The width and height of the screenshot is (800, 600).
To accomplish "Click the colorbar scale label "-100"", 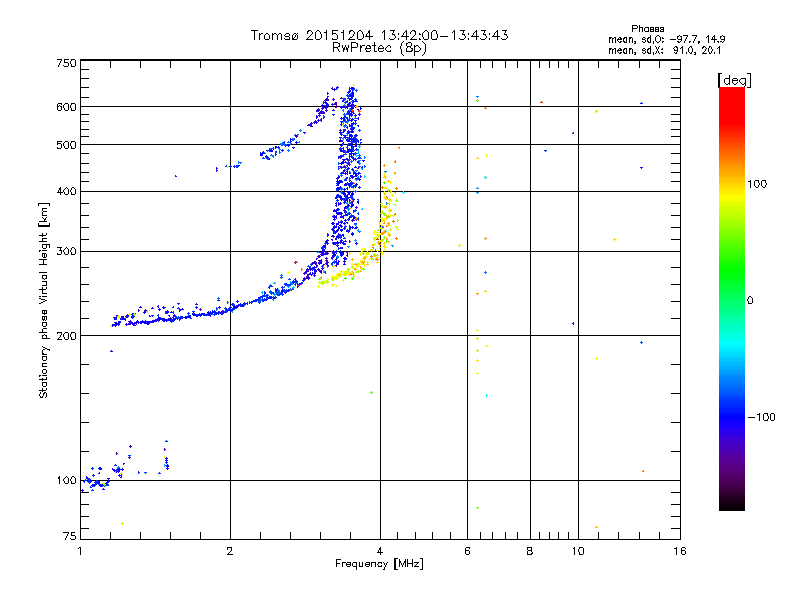I will (x=761, y=417).
